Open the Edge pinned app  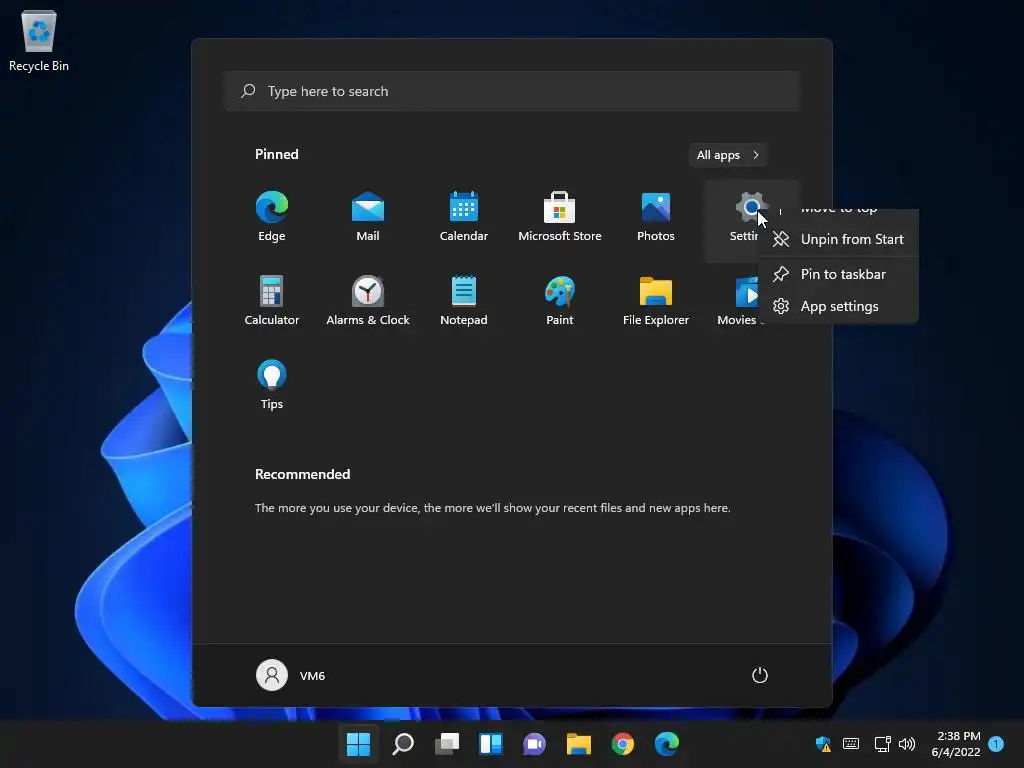click(x=272, y=216)
